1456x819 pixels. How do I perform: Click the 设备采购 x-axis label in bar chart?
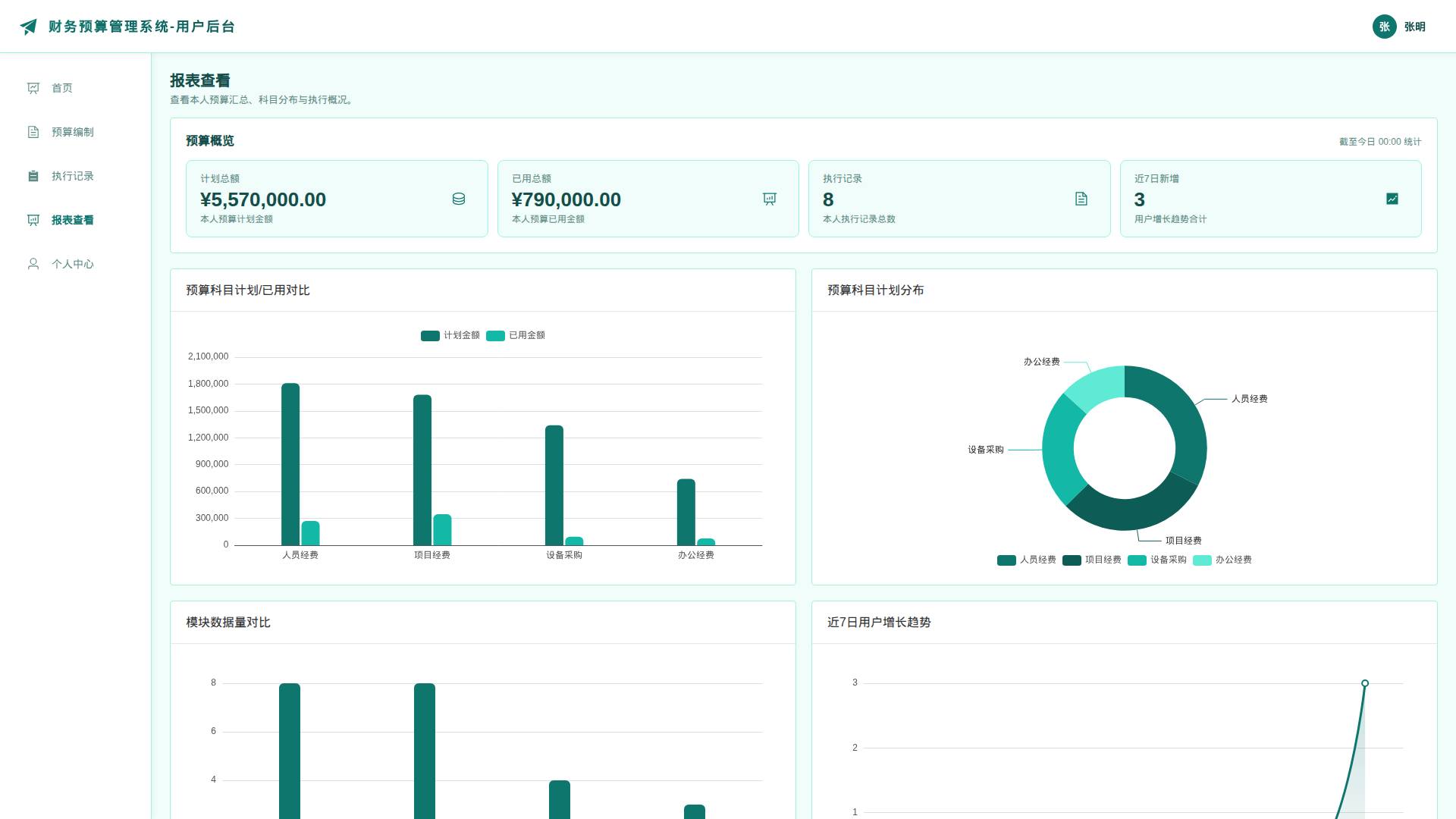pyautogui.click(x=564, y=555)
